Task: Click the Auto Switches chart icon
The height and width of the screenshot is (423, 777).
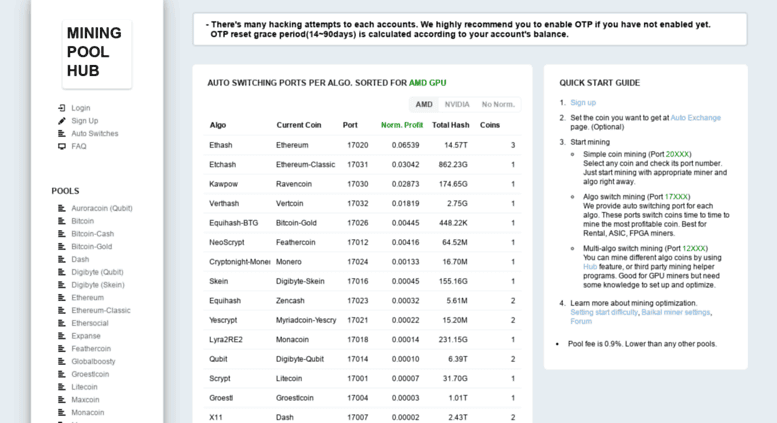Action: [x=61, y=134]
